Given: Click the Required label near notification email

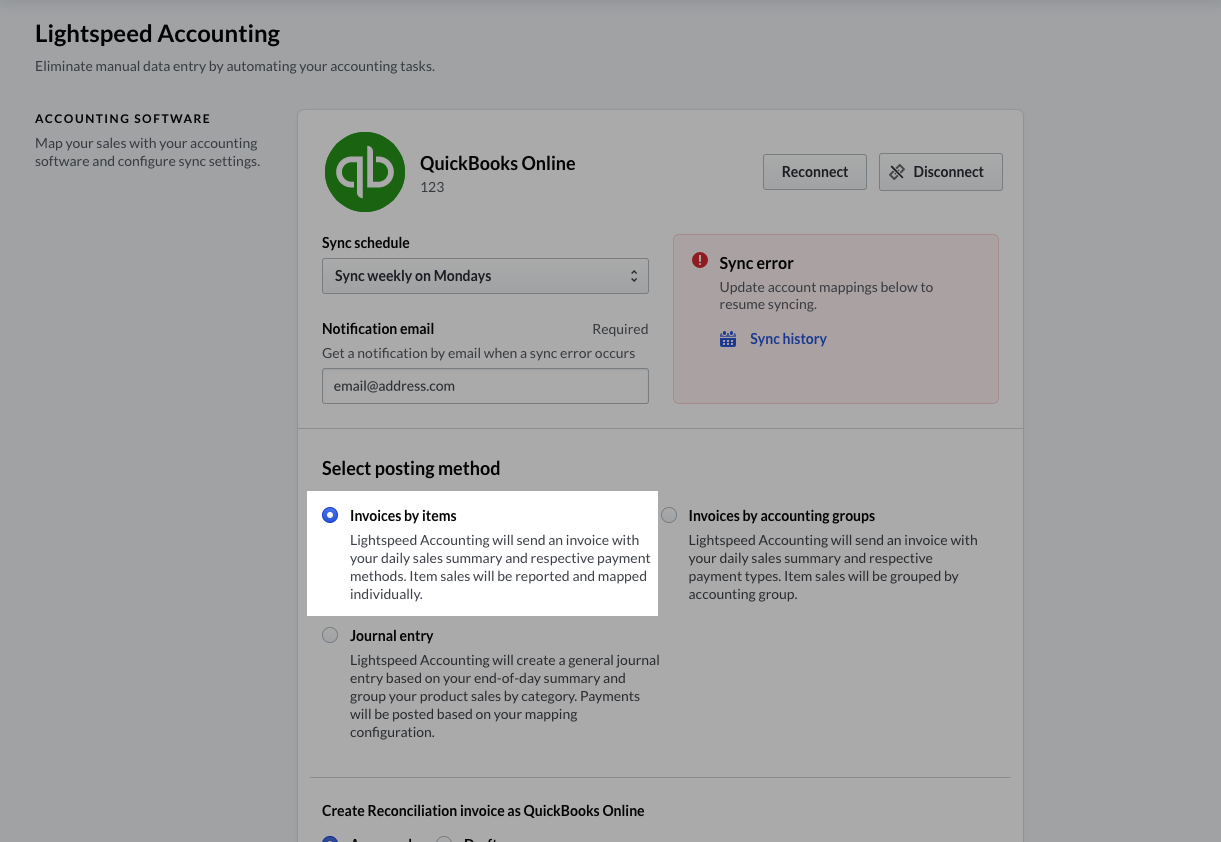Looking at the screenshot, I should [620, 328].
